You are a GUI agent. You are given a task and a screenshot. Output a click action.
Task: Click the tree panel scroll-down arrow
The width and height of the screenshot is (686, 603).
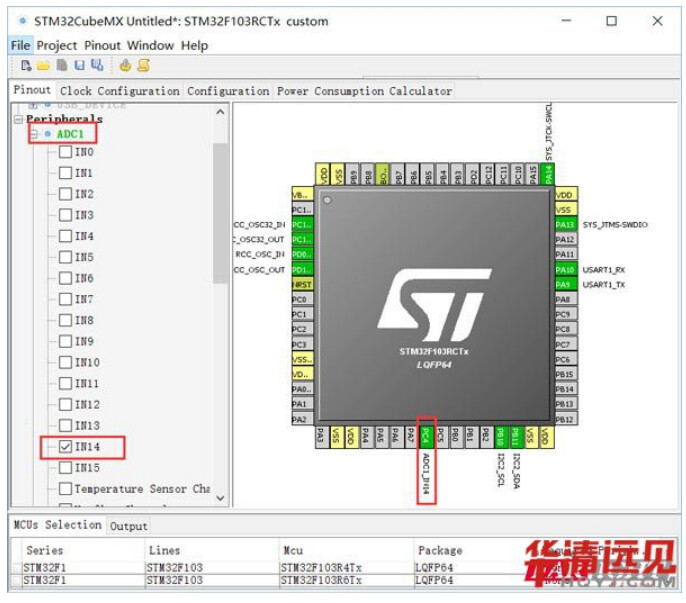pyautogui.click(x=221, y=498)
